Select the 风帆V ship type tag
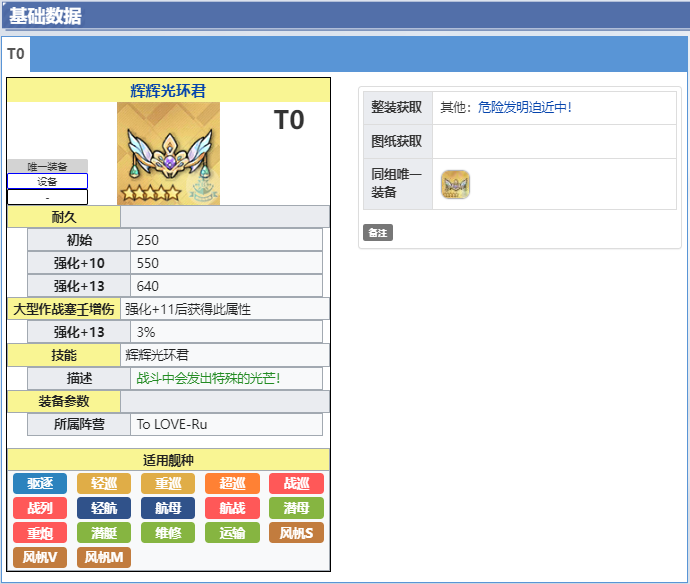This screenshot has height=584, width=690. (40, 558)
